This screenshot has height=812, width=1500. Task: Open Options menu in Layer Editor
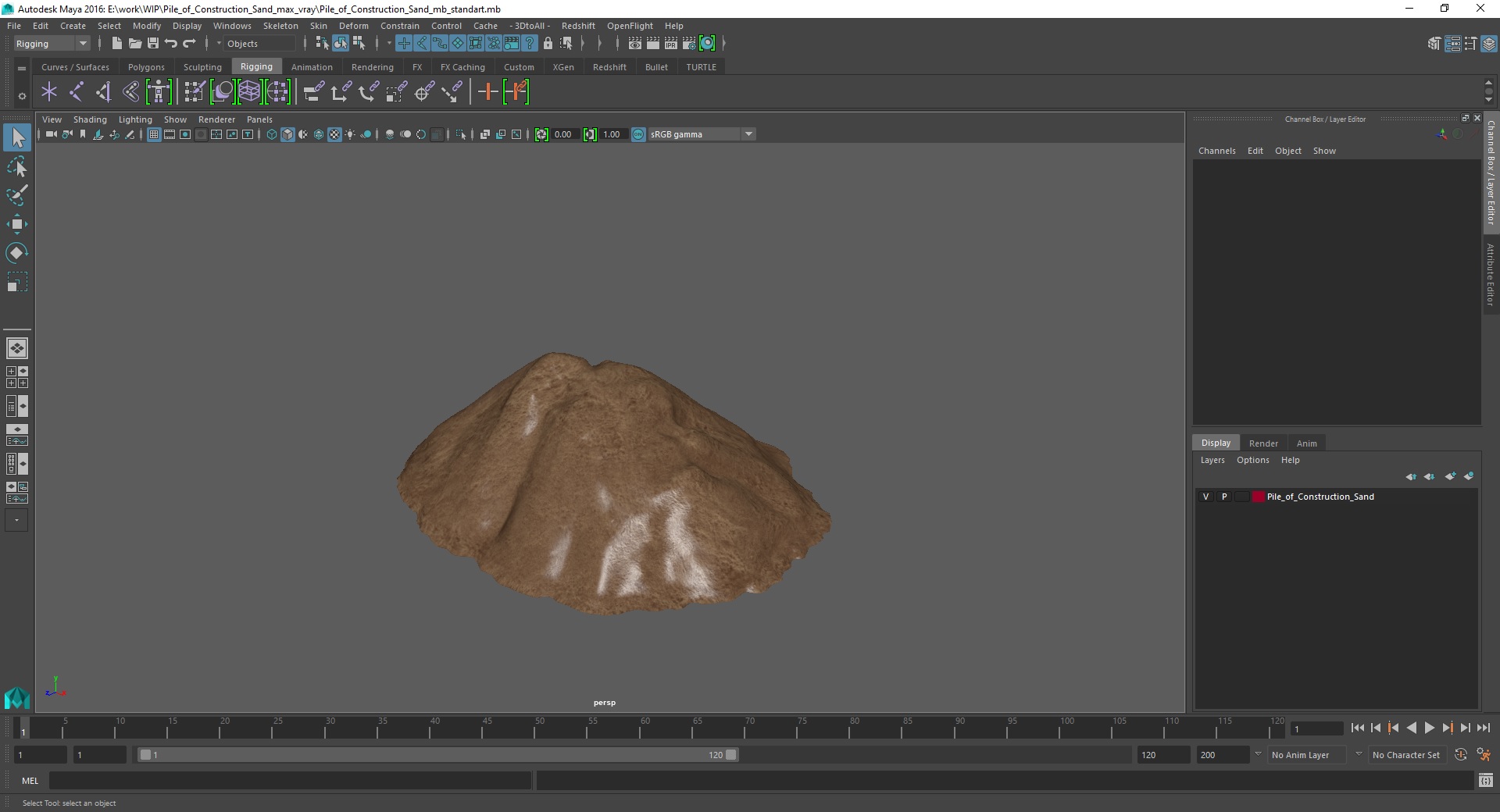tap(1252, 460)
